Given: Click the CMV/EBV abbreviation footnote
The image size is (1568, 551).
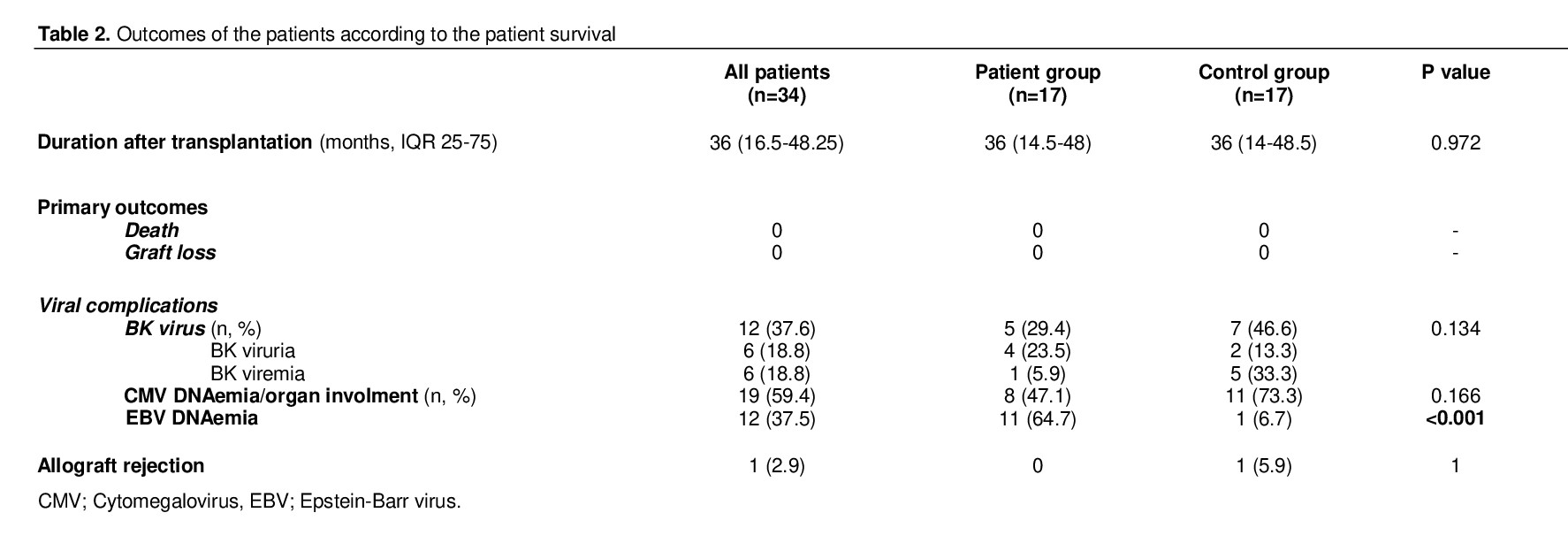Looking at the screenshot, I should click(x=249, y=501).
